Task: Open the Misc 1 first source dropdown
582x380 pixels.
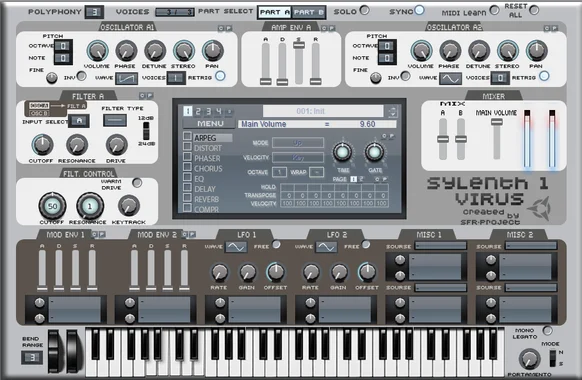Action: click(x=441, y=246)
